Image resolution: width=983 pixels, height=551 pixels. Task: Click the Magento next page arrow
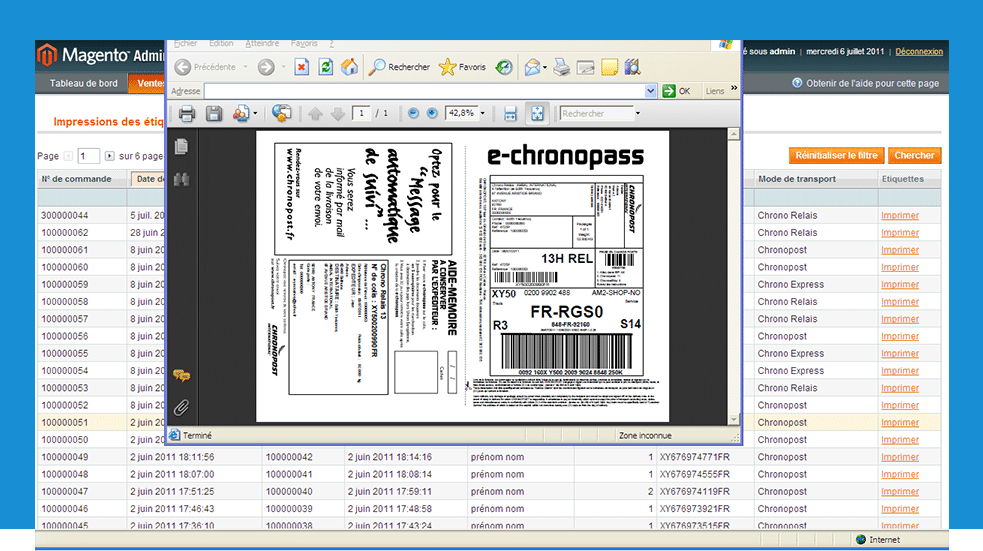coord(110,155)
